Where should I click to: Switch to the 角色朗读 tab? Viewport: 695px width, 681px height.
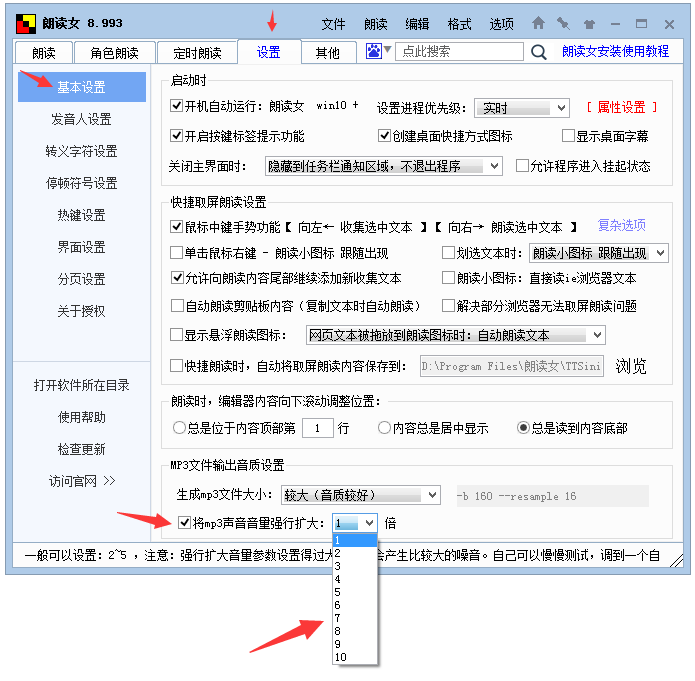click(x=114, y=53)
